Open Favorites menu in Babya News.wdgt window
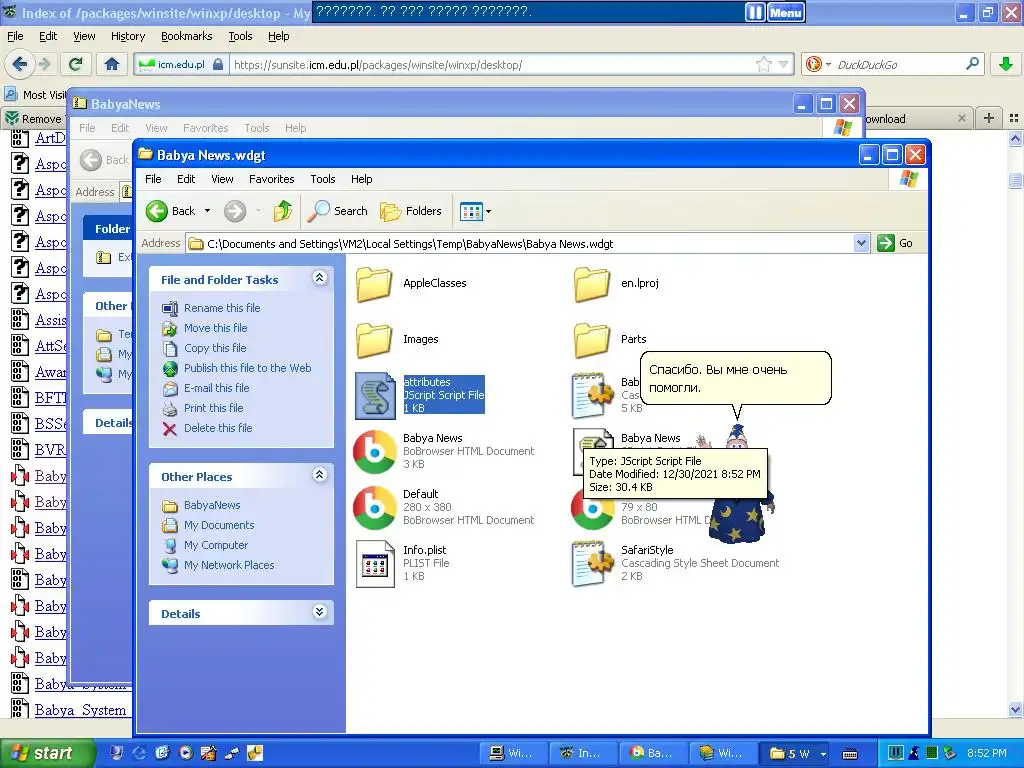Viewport: 1024px width, 768px height. [272, 179]
